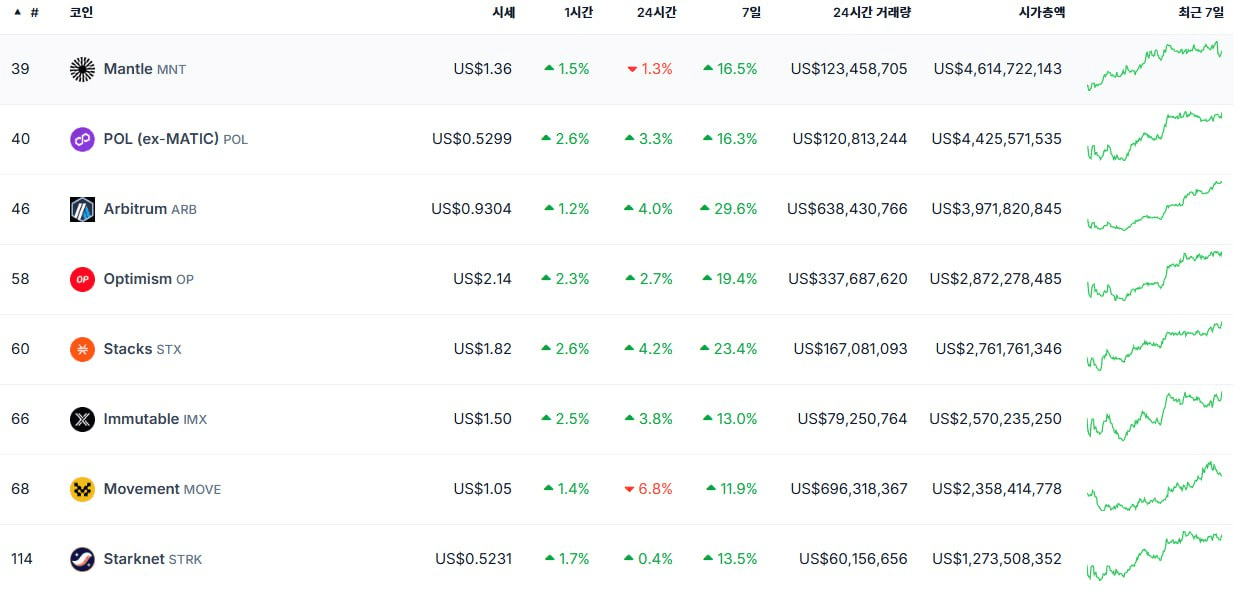Sort by the 24시간 change column header
Screen dimensions: 1236x592
tap(655, 12)
